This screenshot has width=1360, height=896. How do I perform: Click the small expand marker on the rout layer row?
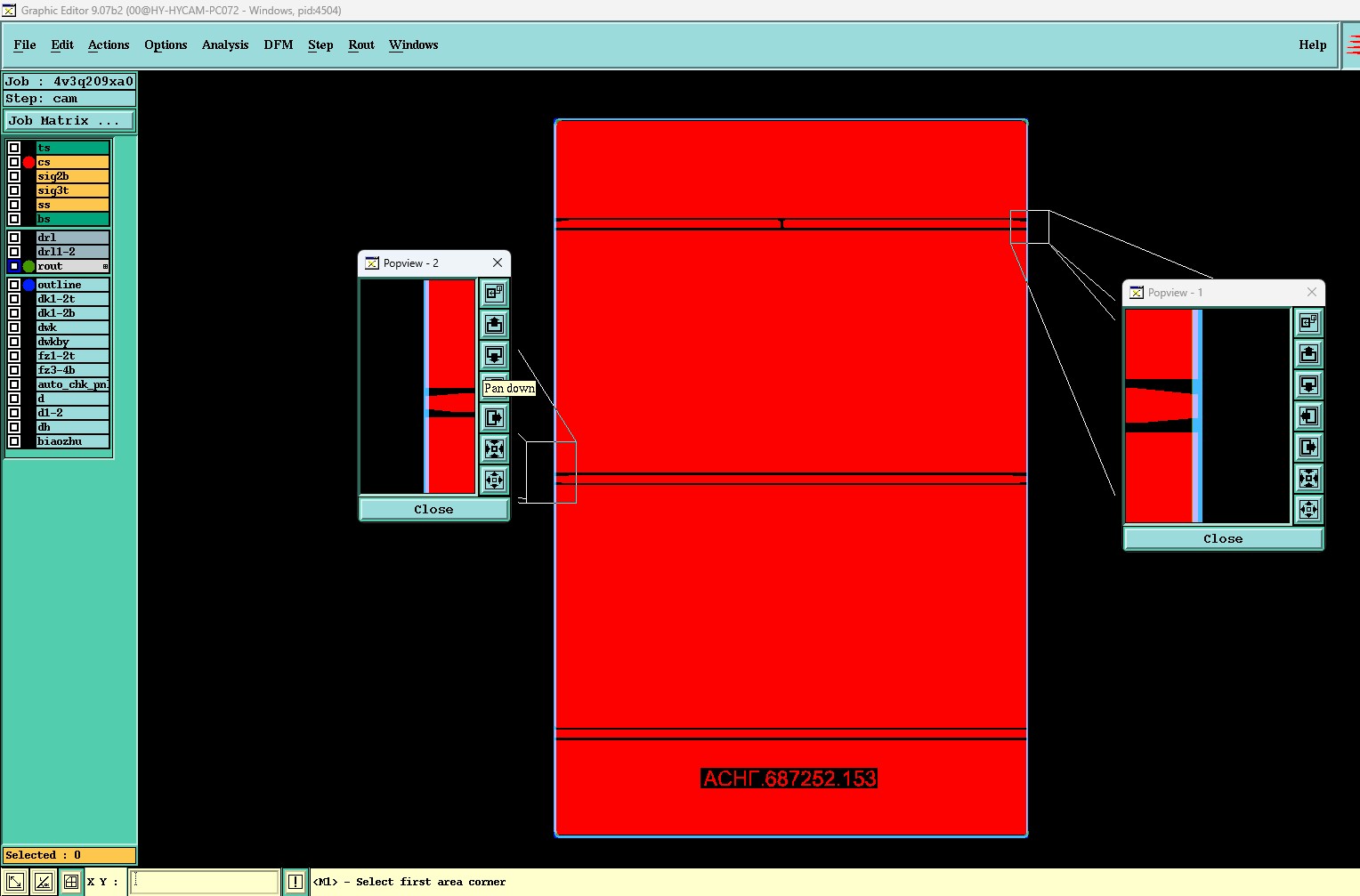(105, 266)
